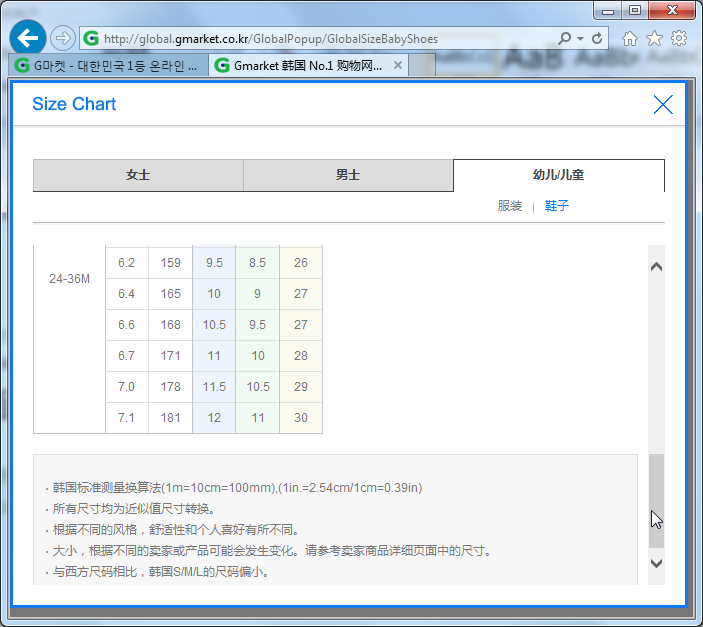Click the browser Back arrow button

click(28, 38)
